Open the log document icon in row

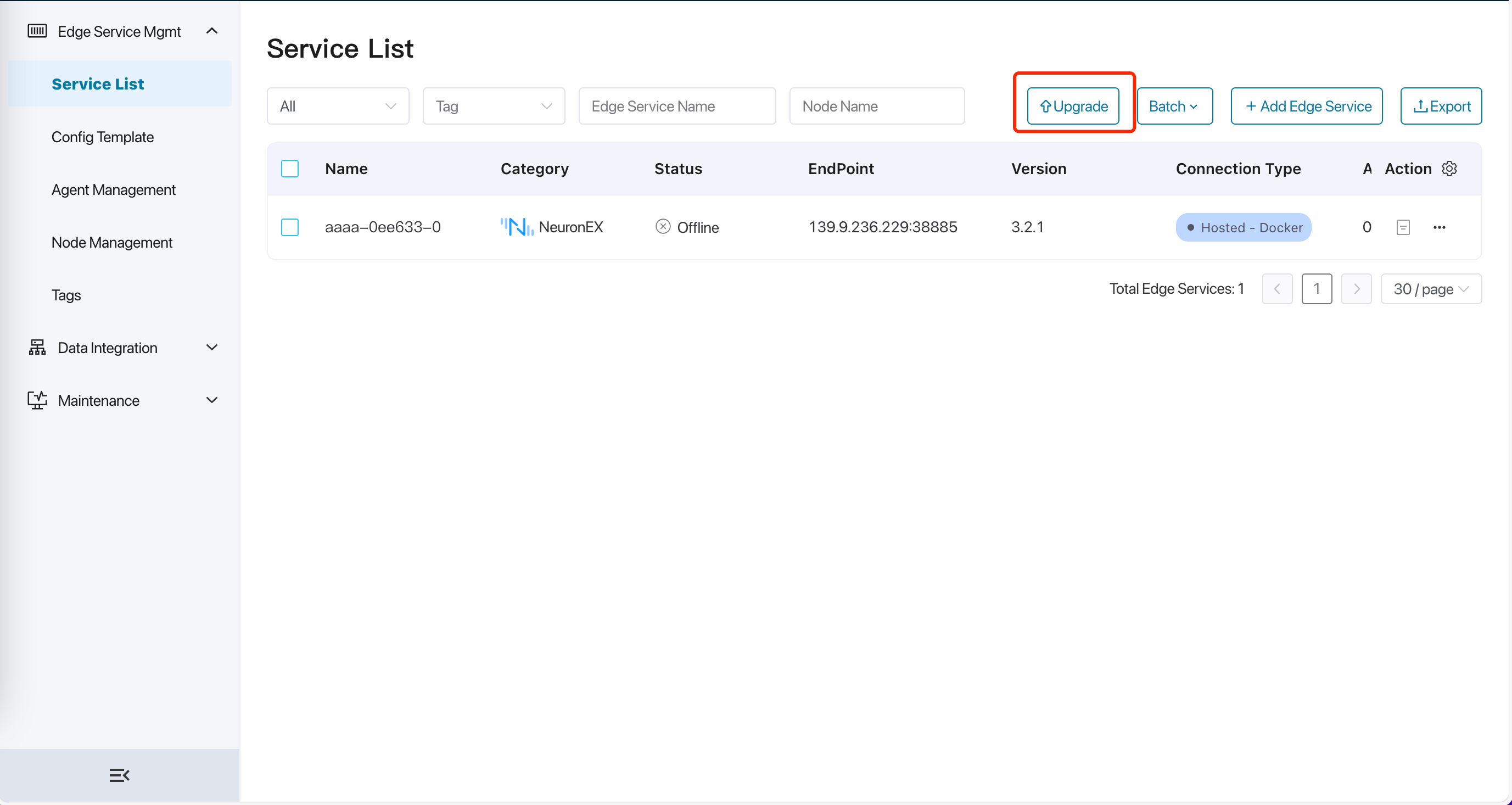[1403, 227]
